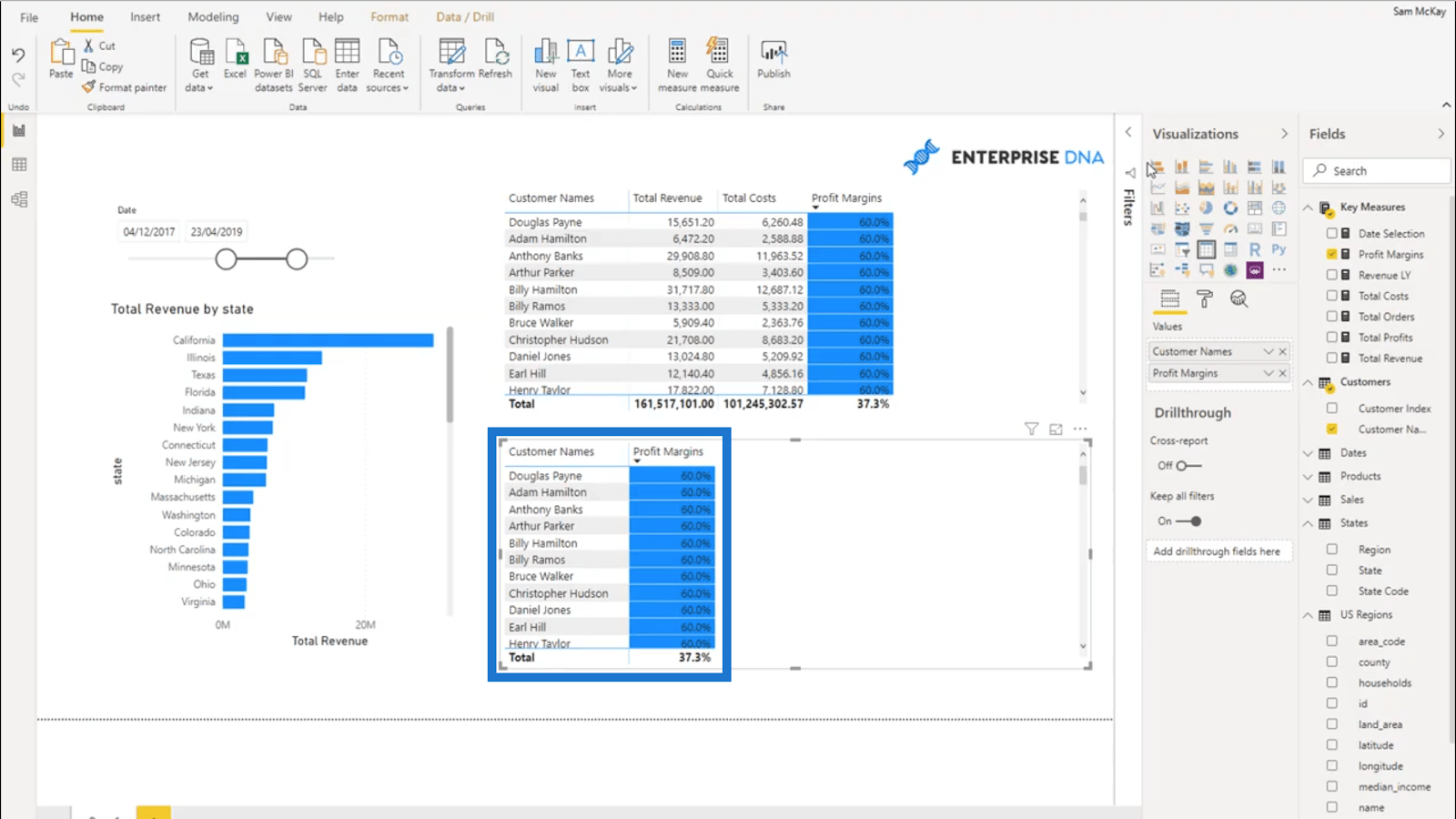Image resolution: width=1456 pixels, height=819 pixels.
Task: Open the File menu
Action: click(29, 17)
